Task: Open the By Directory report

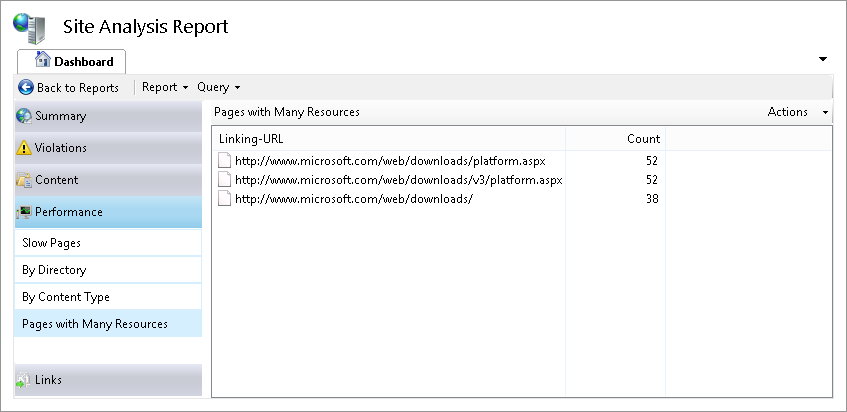Action: click(54, 270)
